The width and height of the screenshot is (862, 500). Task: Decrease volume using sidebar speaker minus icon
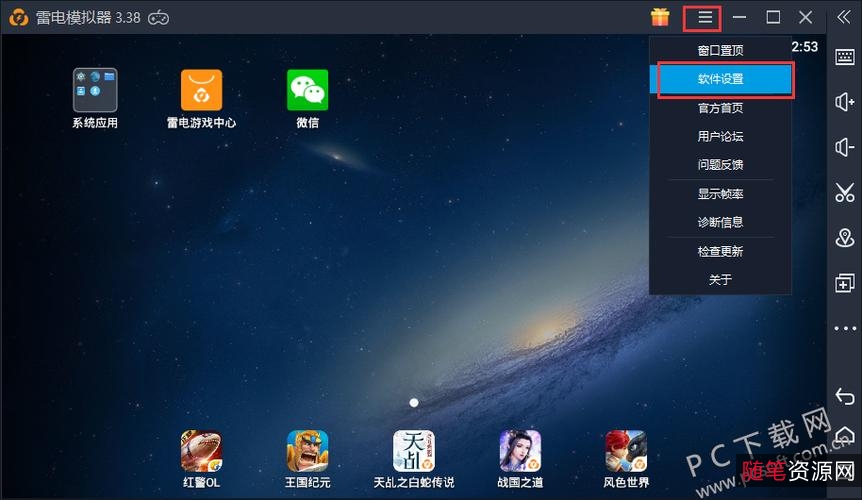845,148
